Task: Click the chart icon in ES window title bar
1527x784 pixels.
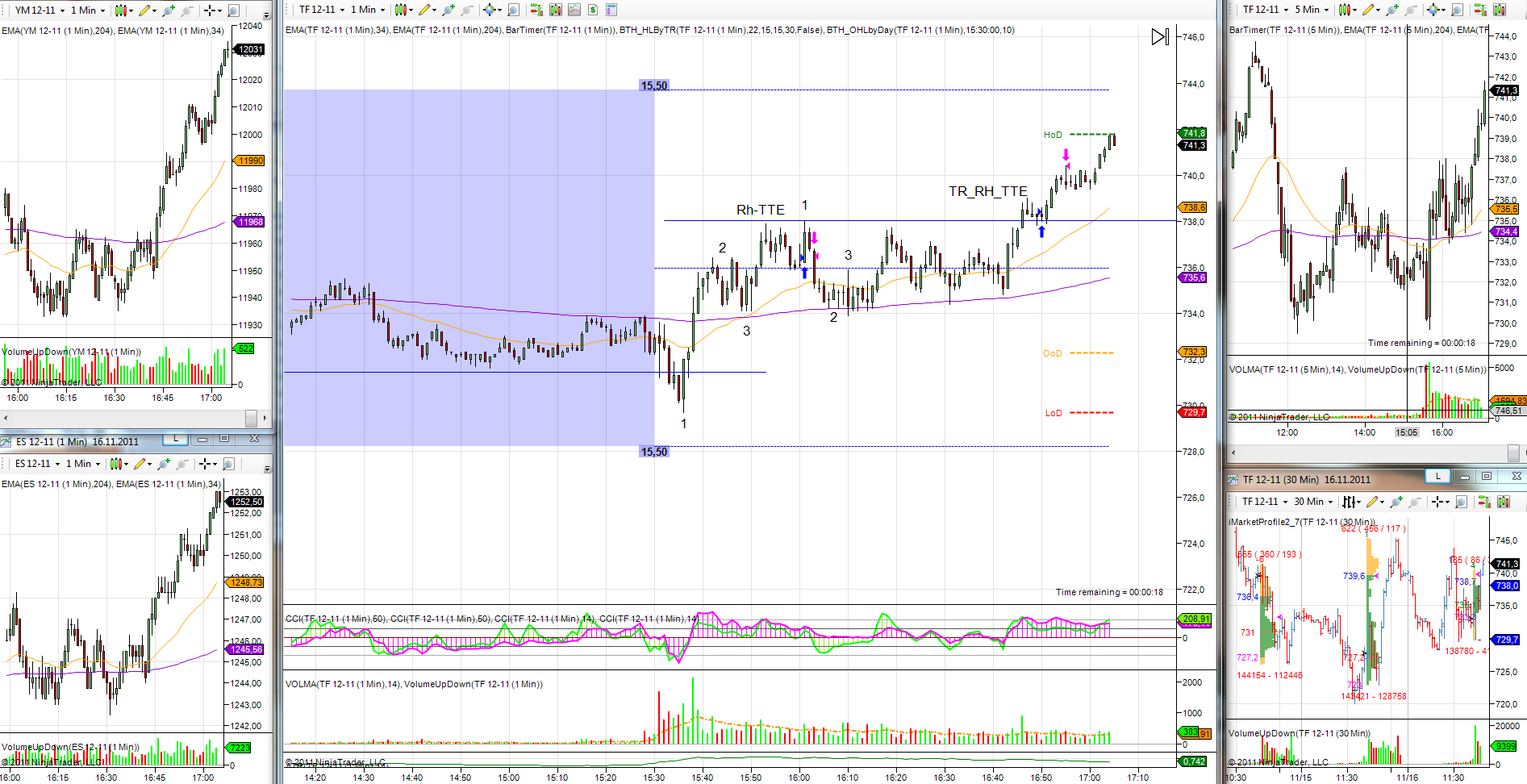Action: [x=6, y=442]
